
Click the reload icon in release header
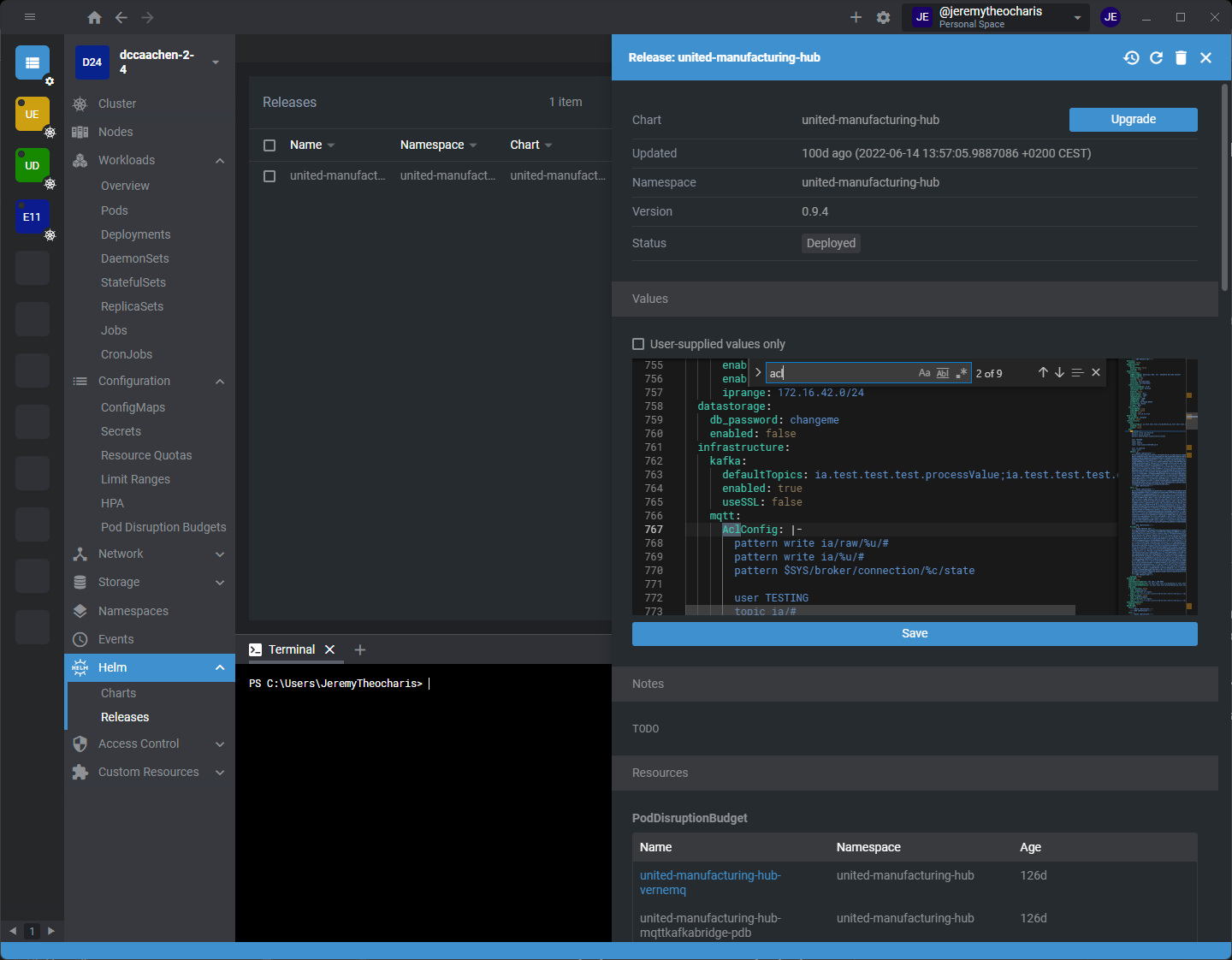pyautogui.click(x=1156, y=57)
